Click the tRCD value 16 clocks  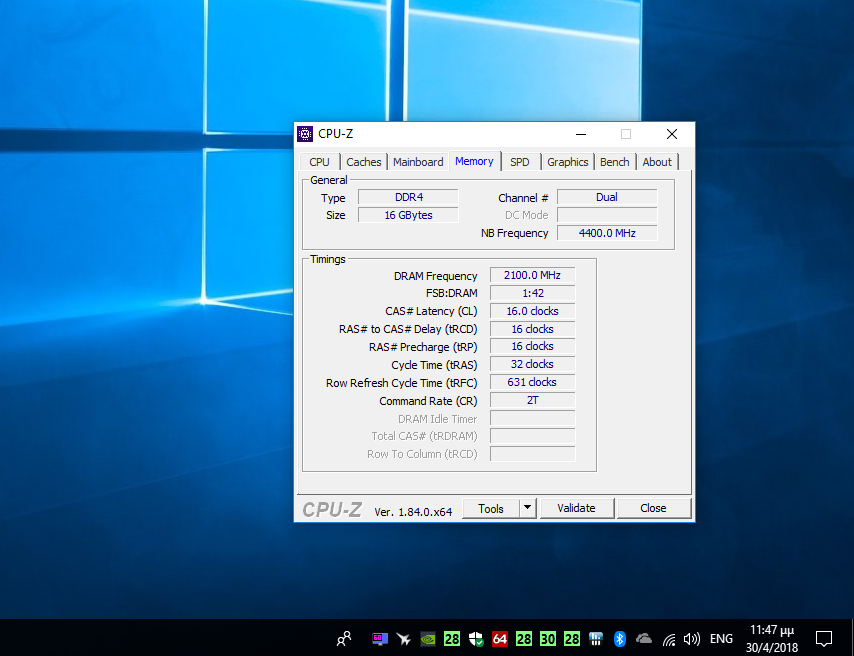[532, 329]
